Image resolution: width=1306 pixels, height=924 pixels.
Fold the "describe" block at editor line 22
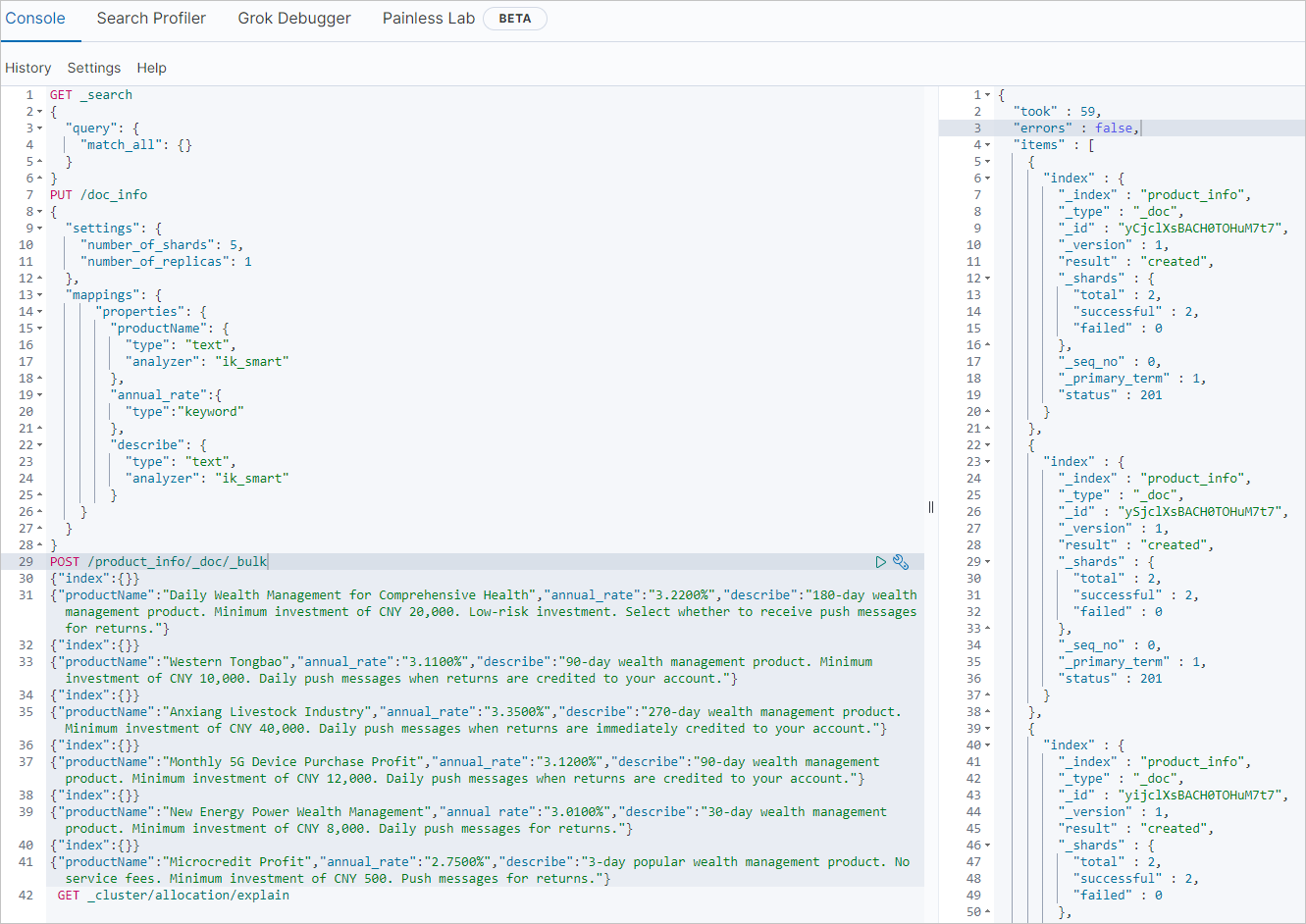[x=39, y=445]
